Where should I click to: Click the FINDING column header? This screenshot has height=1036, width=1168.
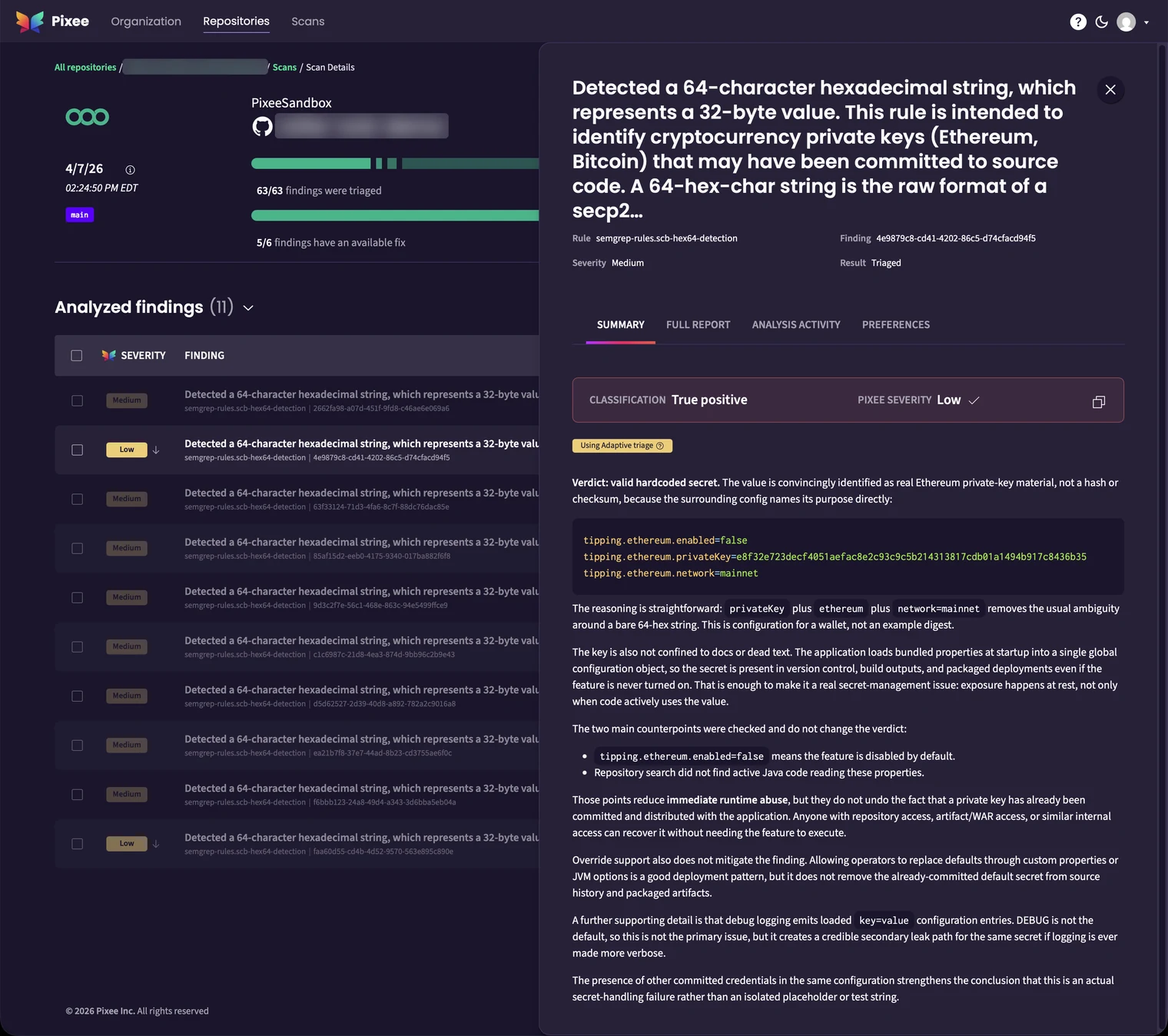pyautogui.click(x=204, y=355)
